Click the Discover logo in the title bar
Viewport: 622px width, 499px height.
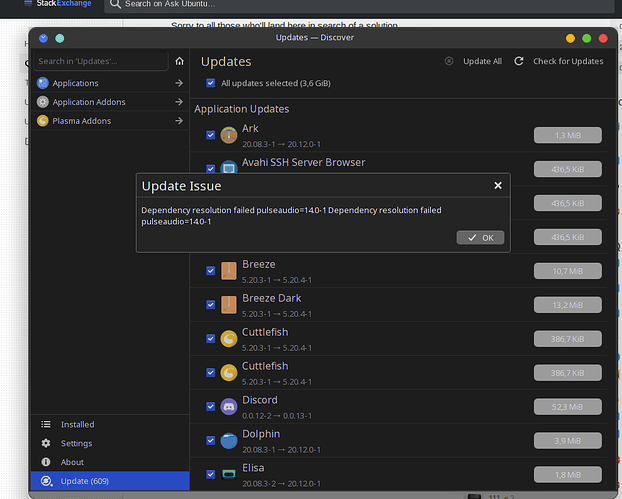[x=43, y=38]
